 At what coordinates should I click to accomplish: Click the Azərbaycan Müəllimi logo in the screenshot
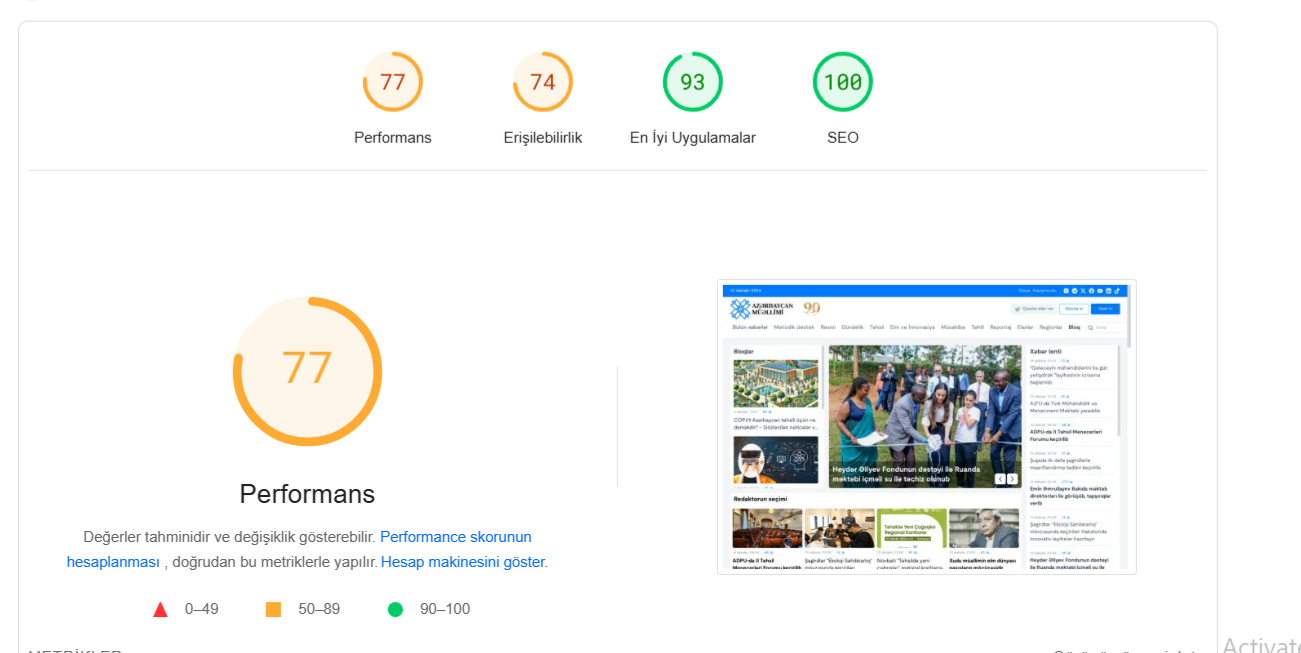pyautogui.click(x=762, y=309)
